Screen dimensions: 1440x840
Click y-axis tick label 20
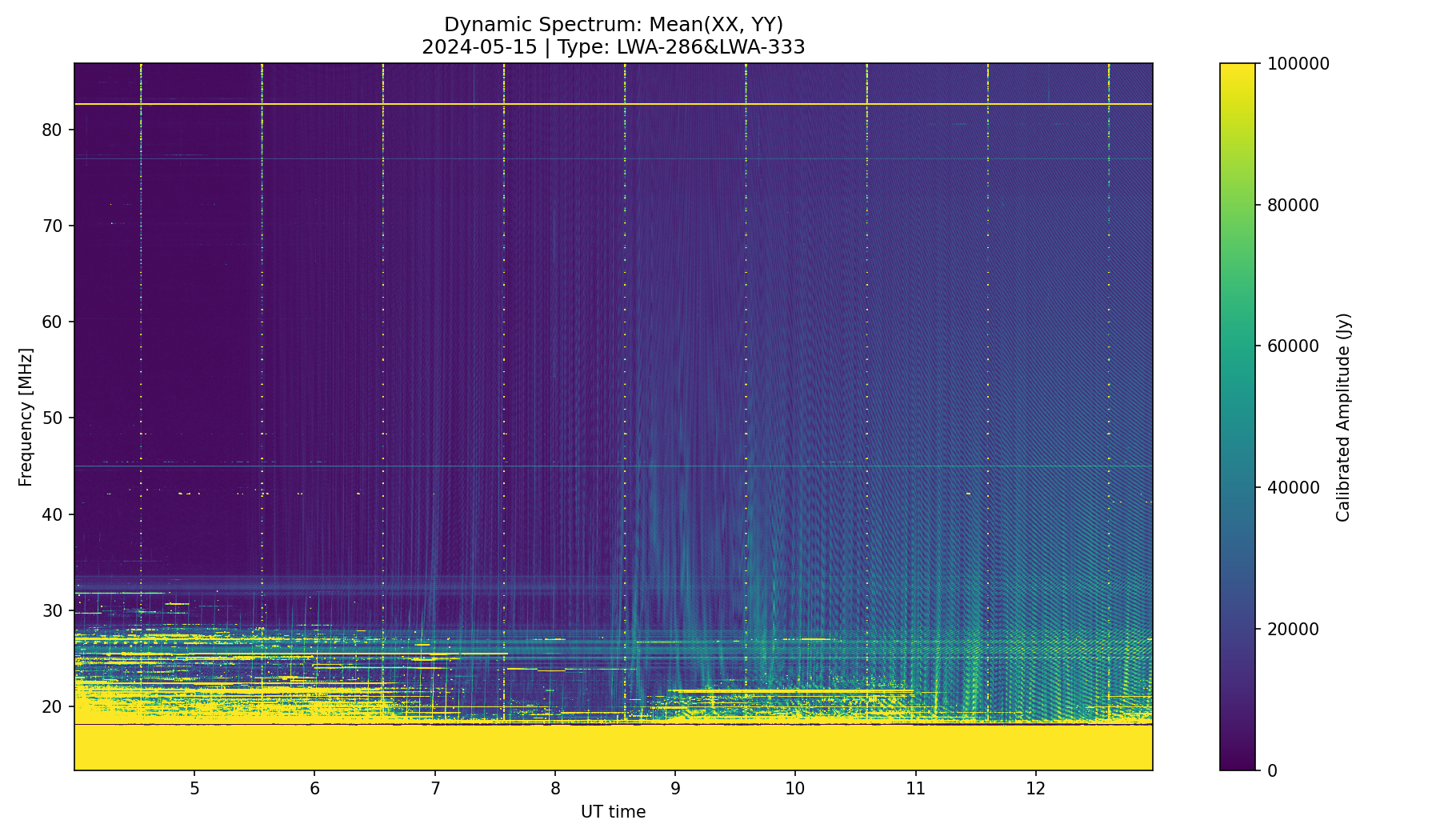click(54, 706)
